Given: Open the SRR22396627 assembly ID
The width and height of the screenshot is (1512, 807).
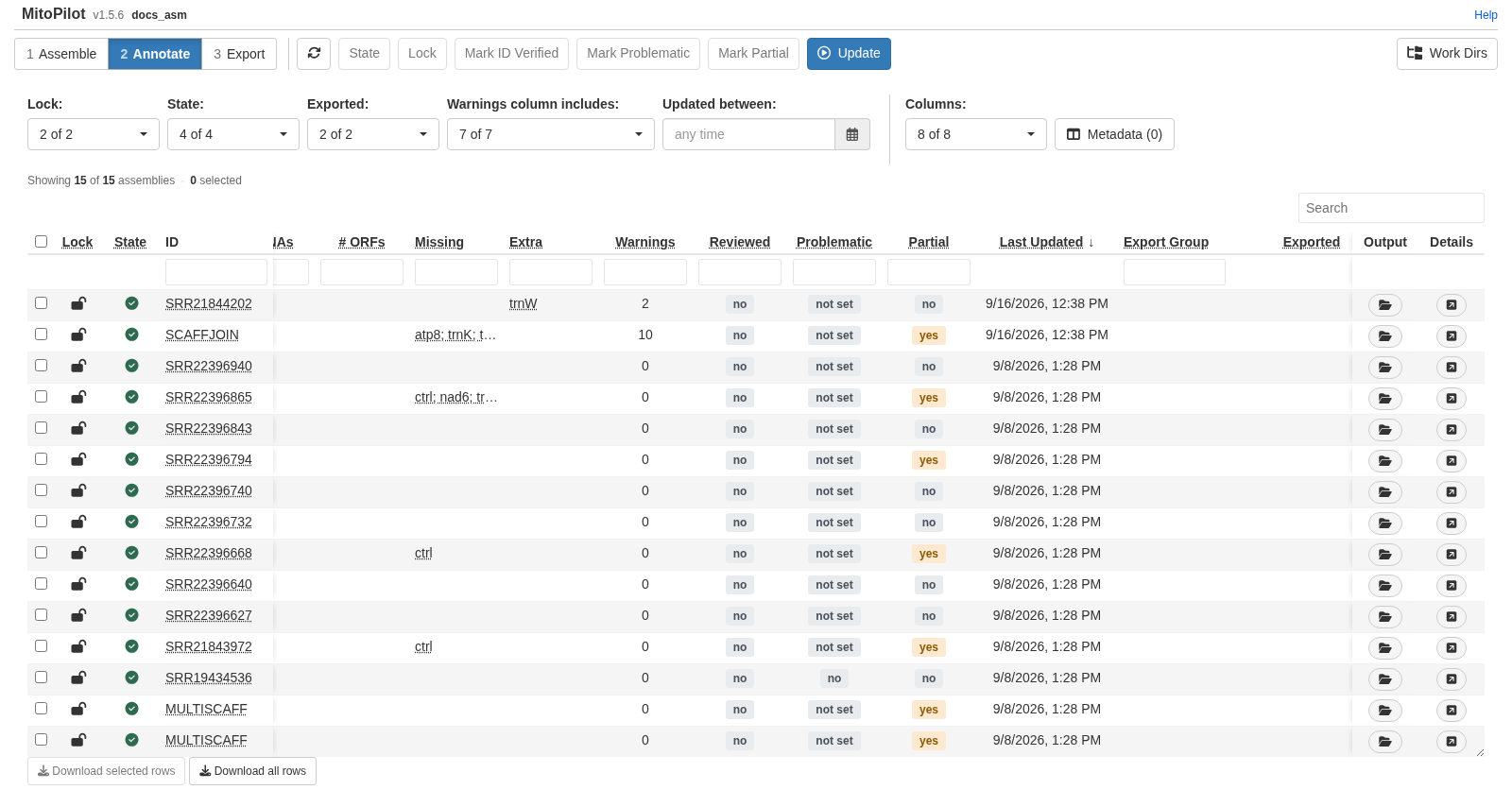Looking at the screenshot, I should tap(209, 615).
